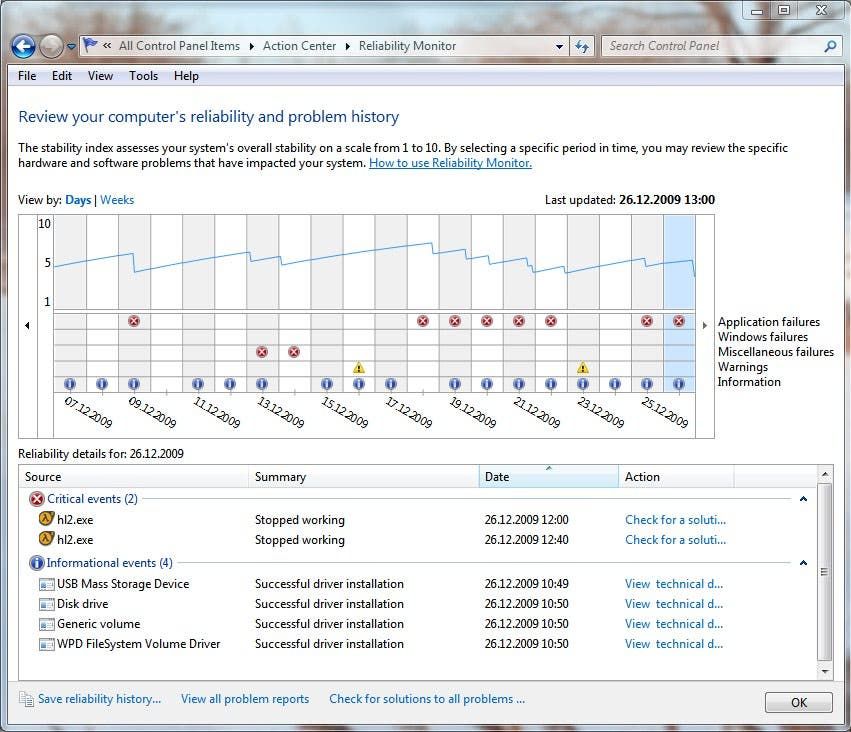Open the Help menu
Image resolution: width=851 pixels, height=732 pixels.
[x=186, y=76]
